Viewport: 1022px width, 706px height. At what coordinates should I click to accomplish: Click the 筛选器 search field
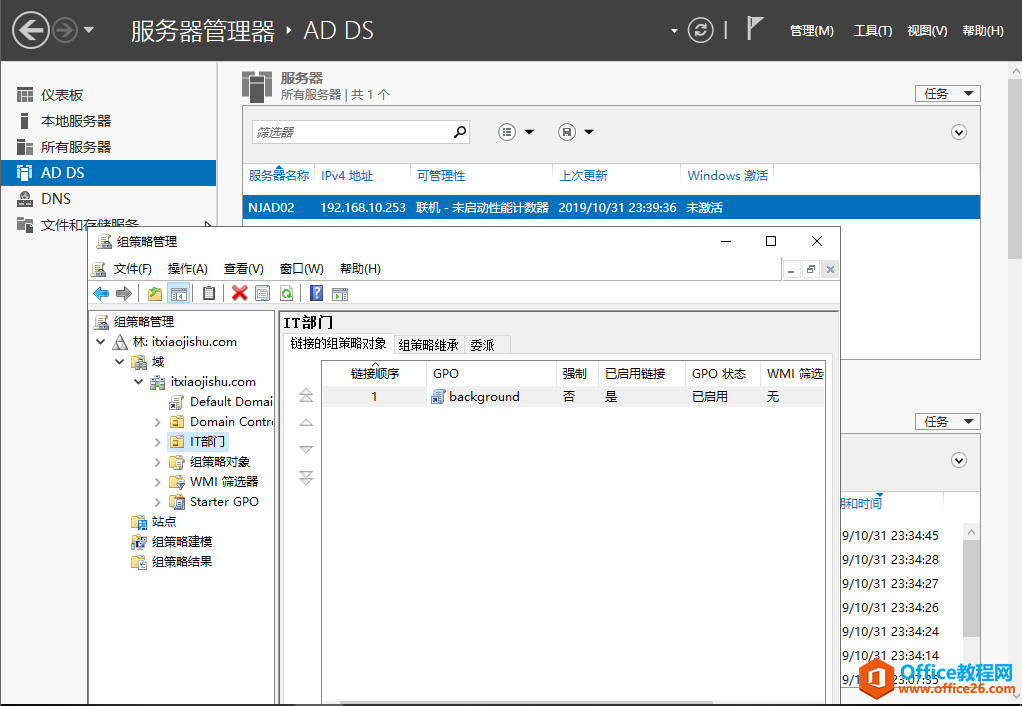pos(352,132)
